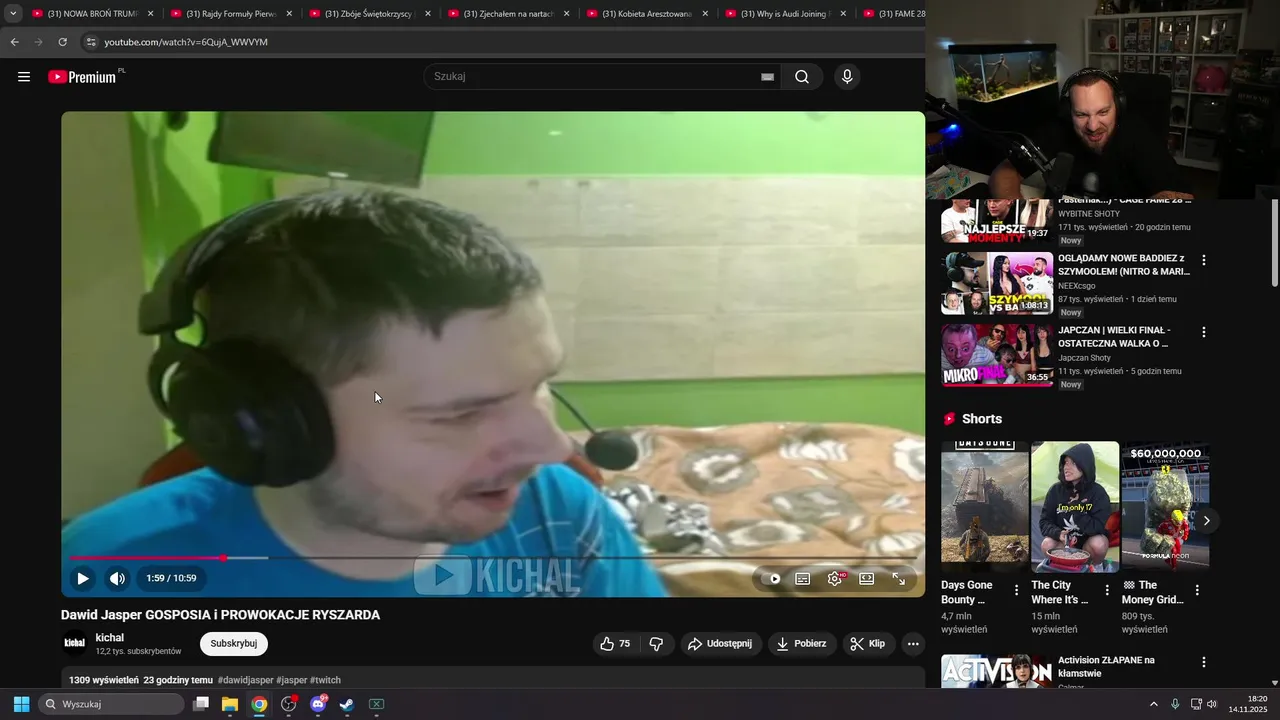Click the progress bar scrubber dot

[223, 558]
